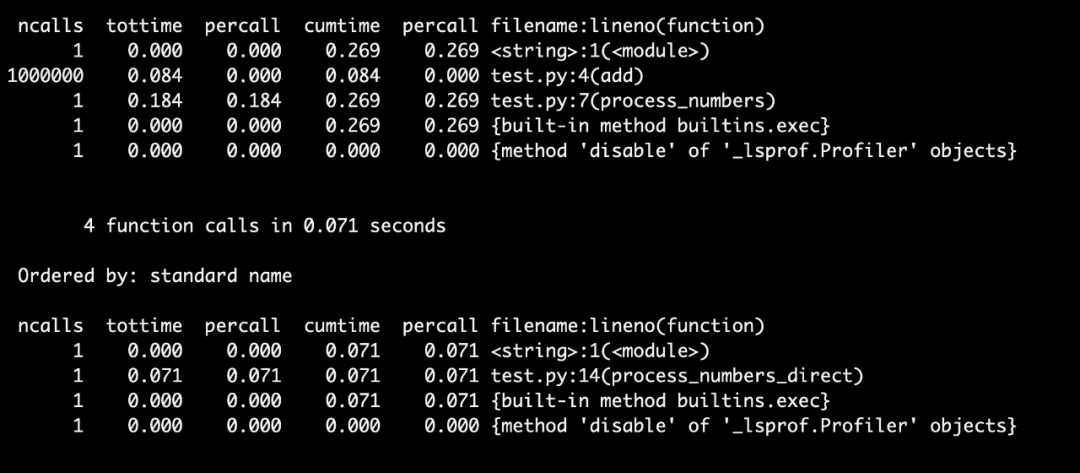The width and height of the screenshot is (1080, 473).
Task: Click the 0.184 tottime value of process_numbers
Action: (x=155, y=100)
